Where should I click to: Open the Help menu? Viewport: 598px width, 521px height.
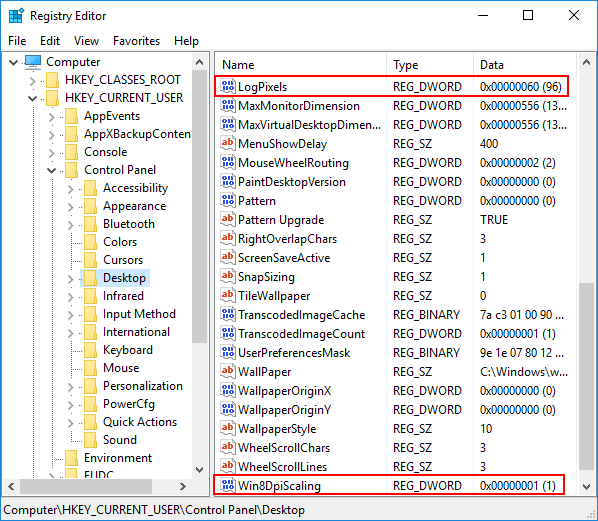[x=186, y=41]
